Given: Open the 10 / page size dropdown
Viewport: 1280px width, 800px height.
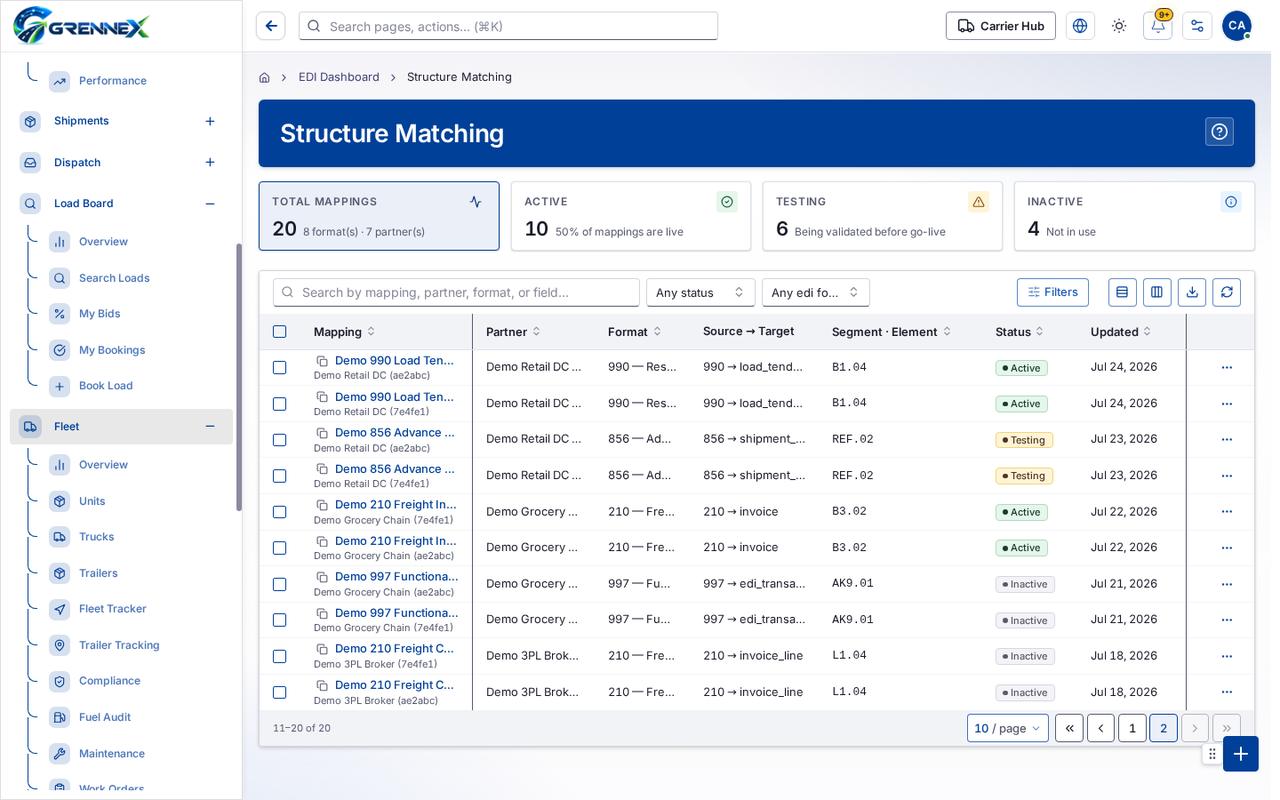Looking at the screenshot, I should pyautogui.click(x=1008, y=728).
